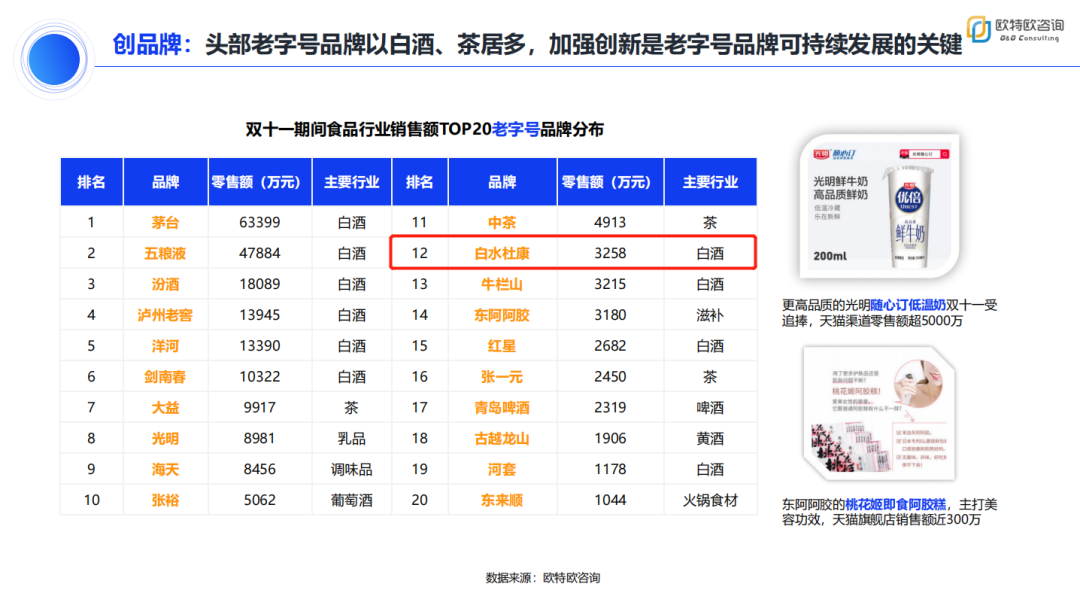Click industry cell 啤酒
This screenshot has width=1080, height=599.
[x=710, y=408]
